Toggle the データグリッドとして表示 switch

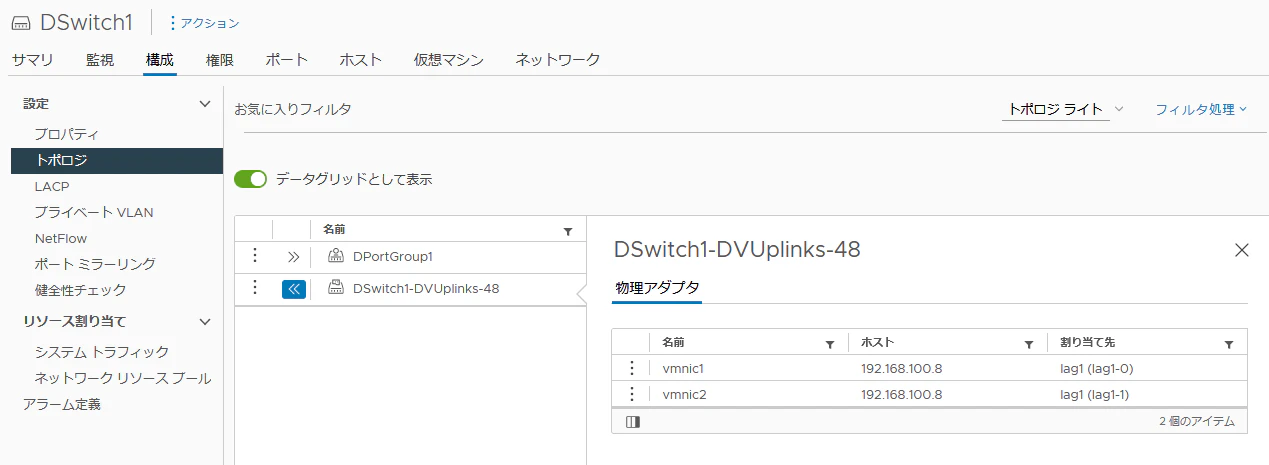[251, 179]
